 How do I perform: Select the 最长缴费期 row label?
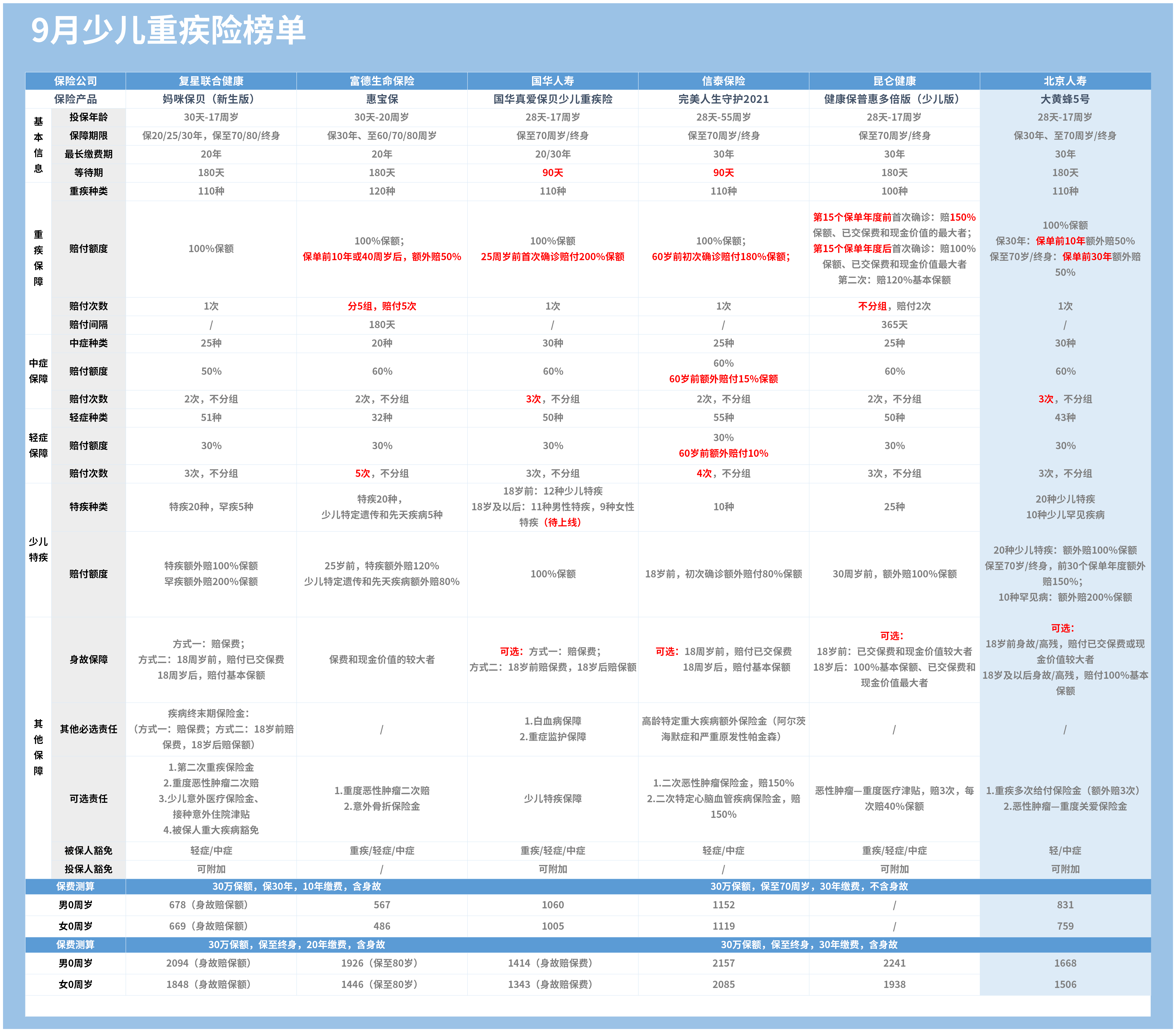pos(89,154)
